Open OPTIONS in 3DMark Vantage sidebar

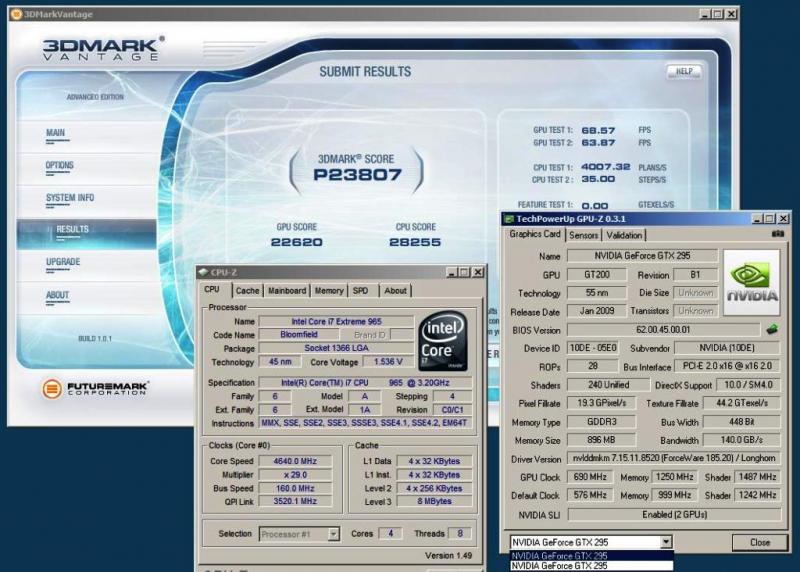coord(60,165)
